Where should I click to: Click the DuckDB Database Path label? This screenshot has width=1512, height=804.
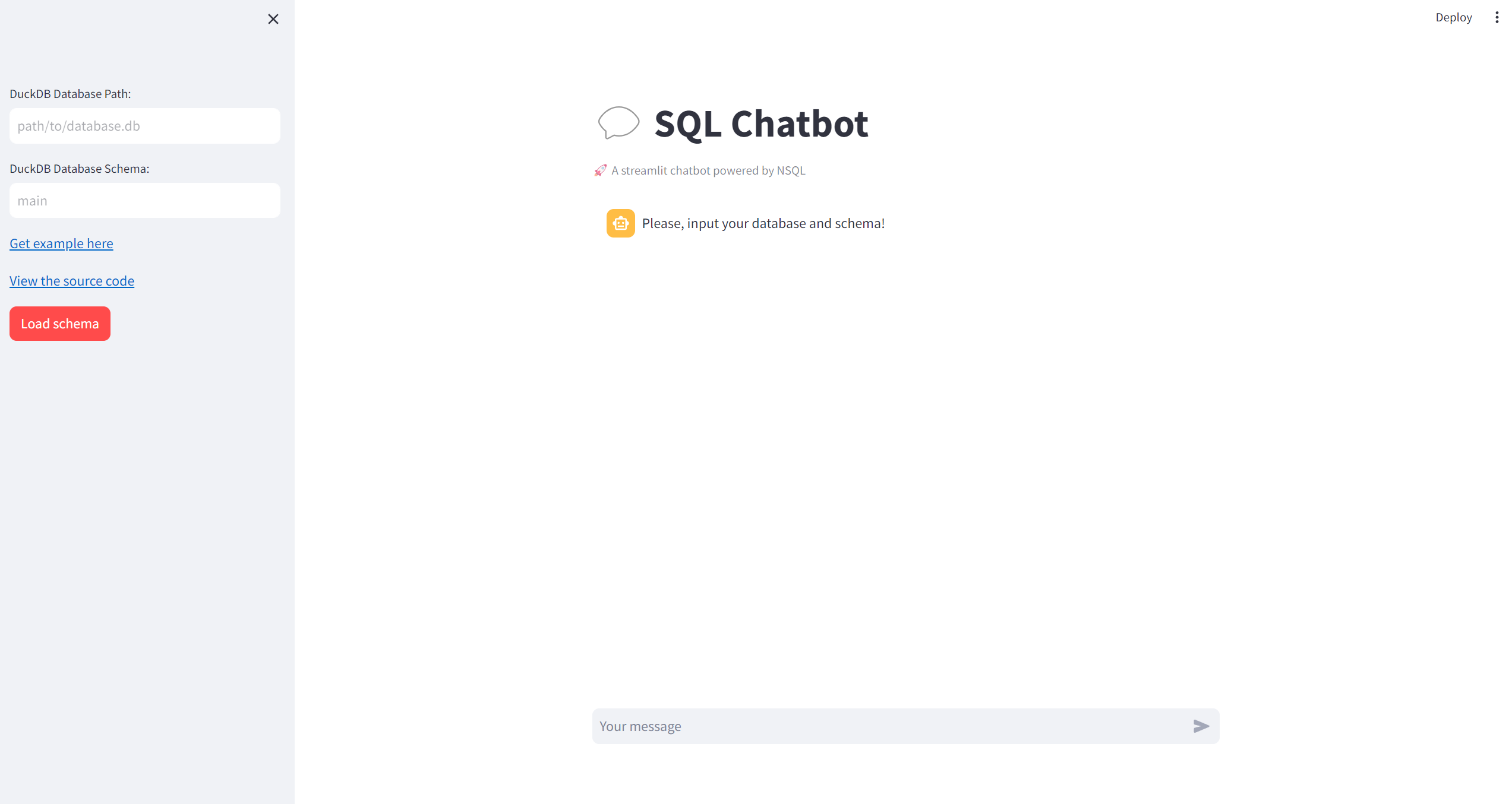coord(70,94)
